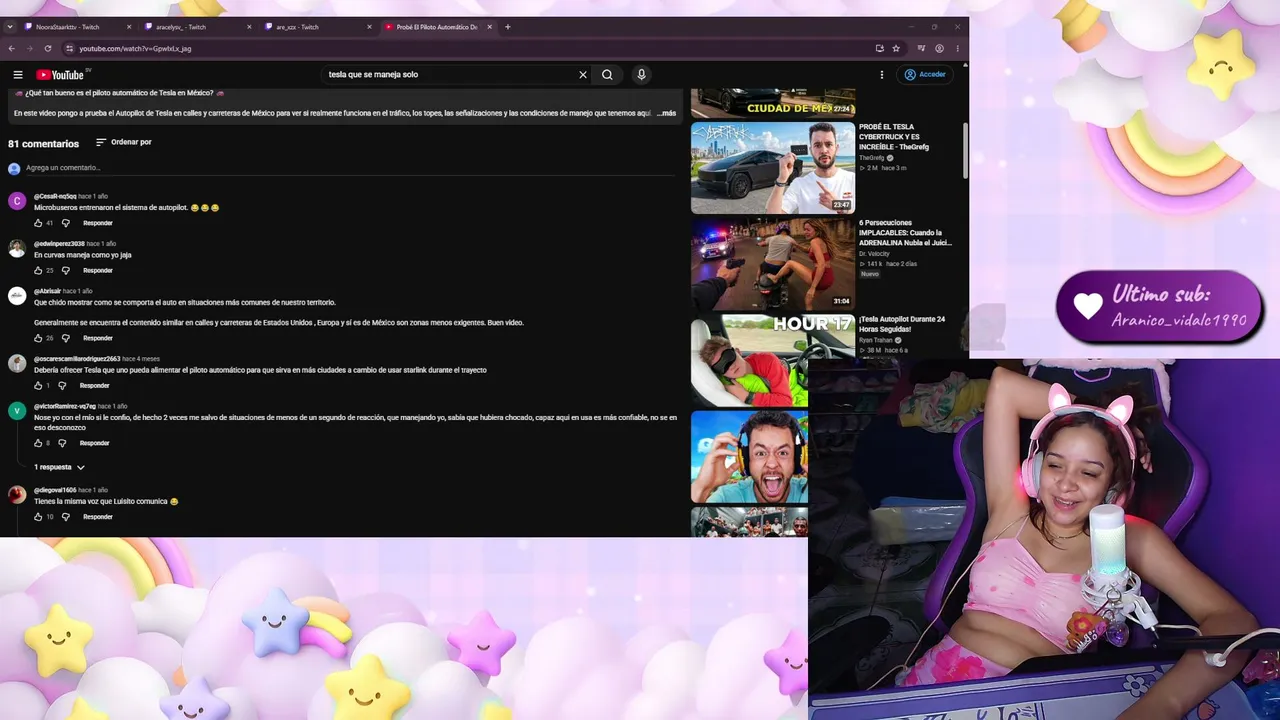Screen dimensions: 1280x720
Task: Switch to the aracelysv_ Twitch tab
Action: [x=197, y=27]
